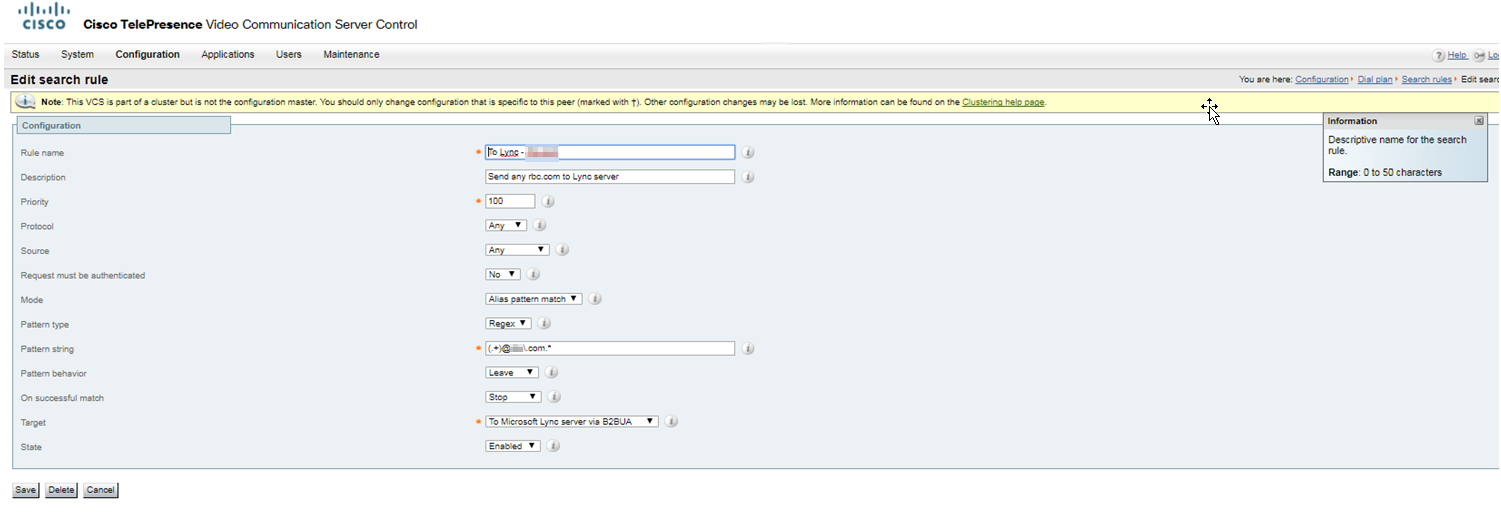Click the Save button
The image size is (1501, 523).
pos(25,490)
